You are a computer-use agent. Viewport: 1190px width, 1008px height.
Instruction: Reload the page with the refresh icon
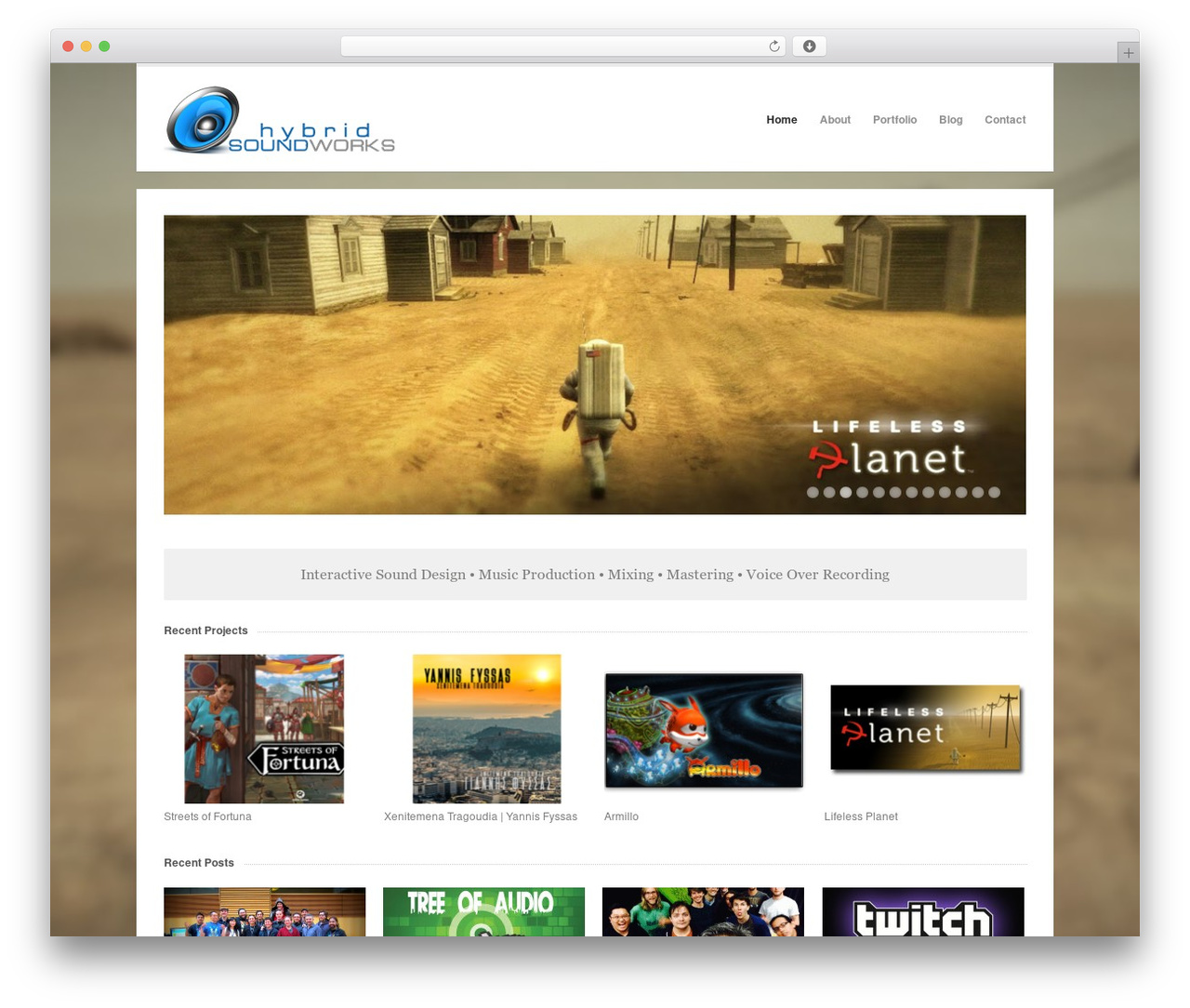[774, 46]
